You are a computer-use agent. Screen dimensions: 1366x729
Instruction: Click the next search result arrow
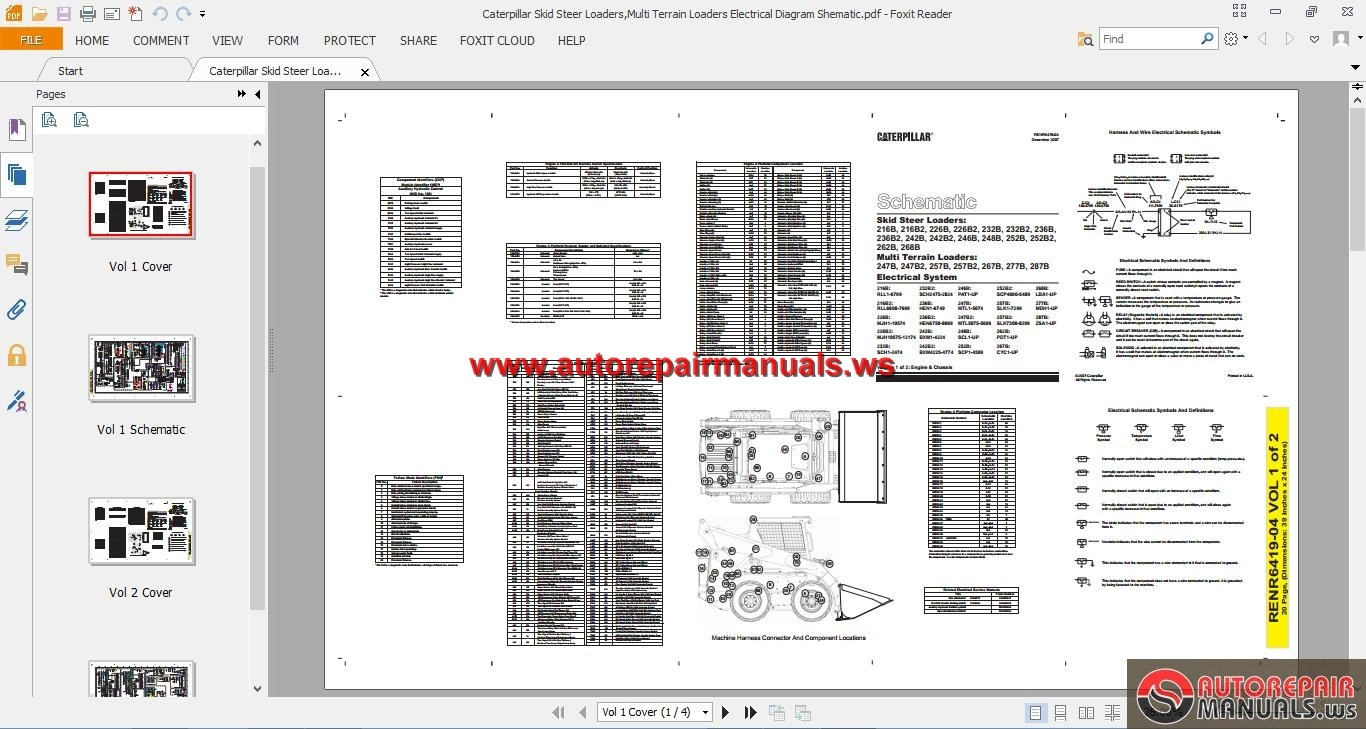[1289, 39]
